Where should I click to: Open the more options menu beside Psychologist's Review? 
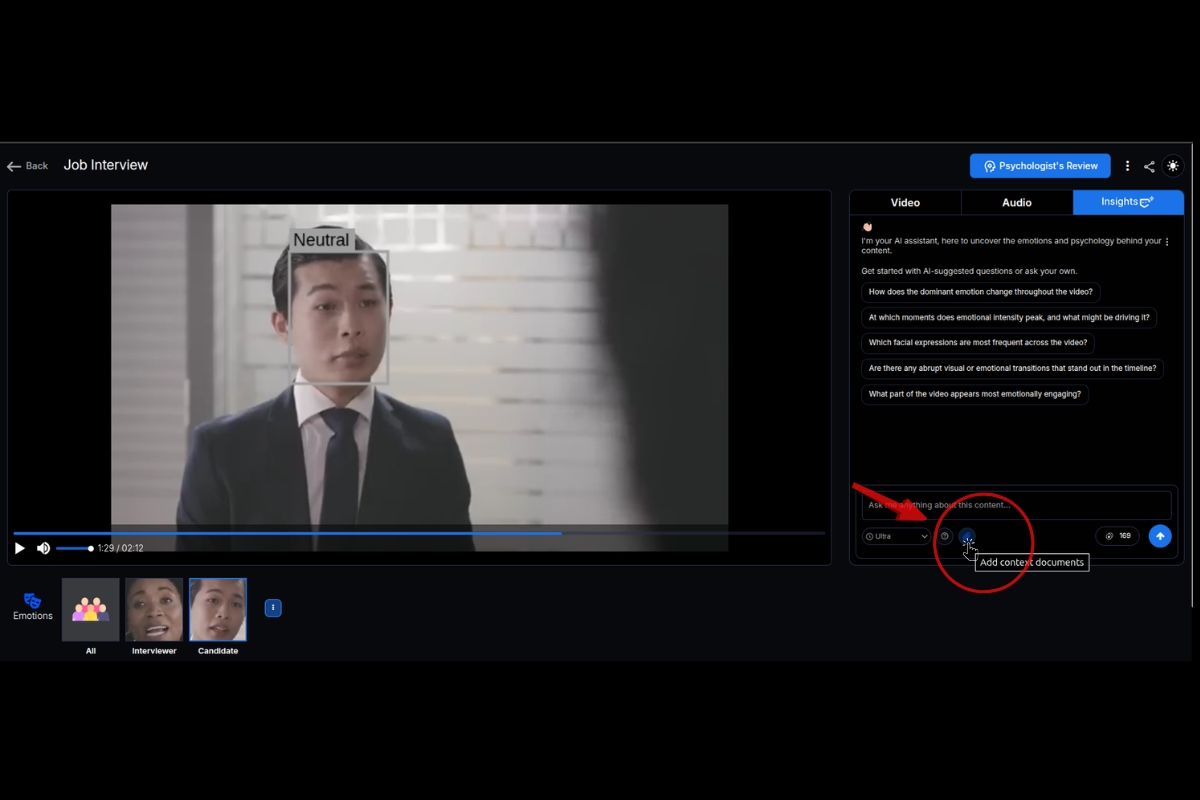(x=1127, y=166)
